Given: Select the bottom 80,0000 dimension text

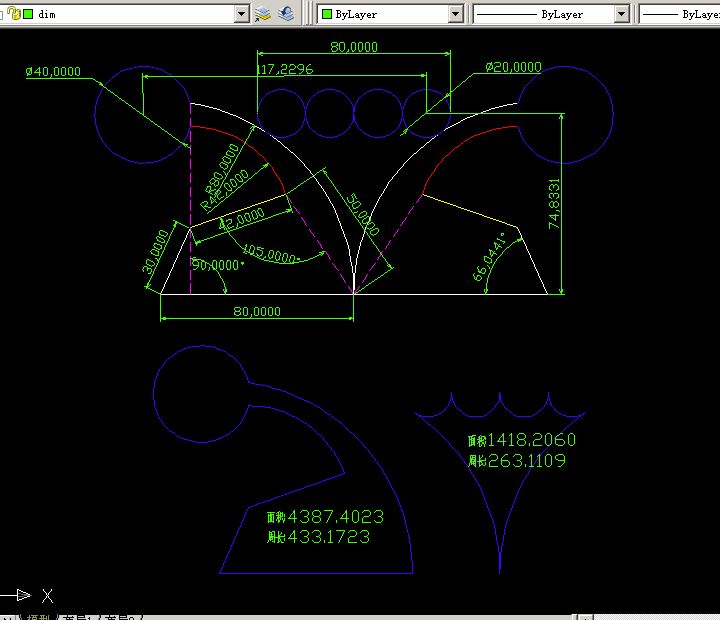Looking at the screenshot, I should pyautogui.click(x=257, y=312).
